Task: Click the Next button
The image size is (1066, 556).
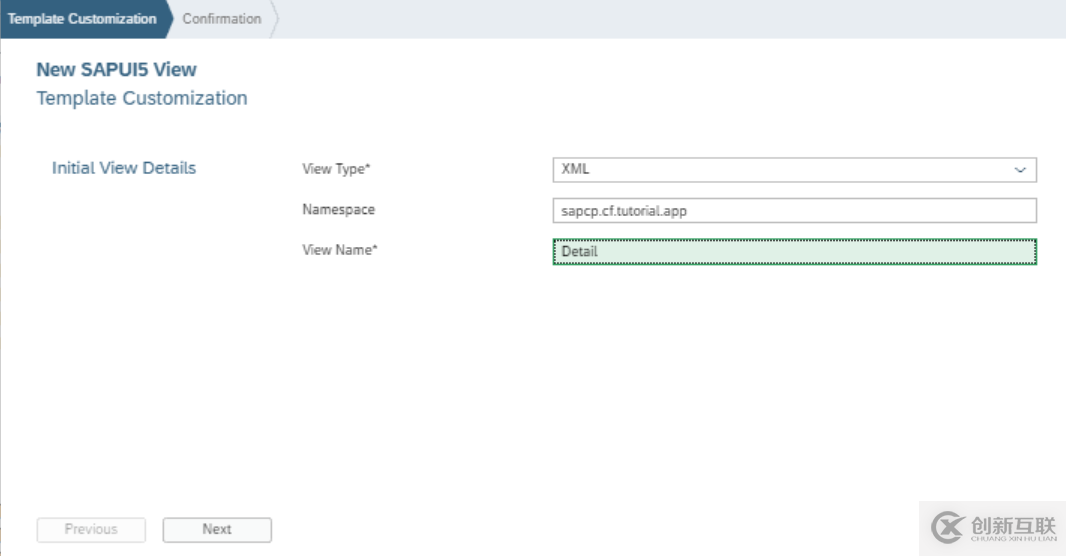Action: click(x=217, y=529)
